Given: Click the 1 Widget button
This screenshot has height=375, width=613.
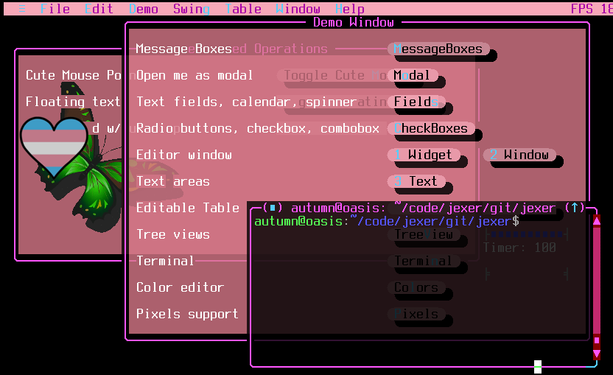Looking at the screenshot, I should pos(424,155).
